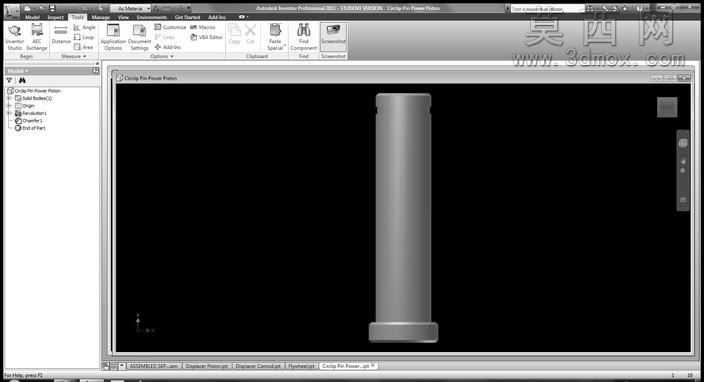The image size is (704, 382).
Task: Open Find Component binoculars tool
Action: tap(304, 37)
